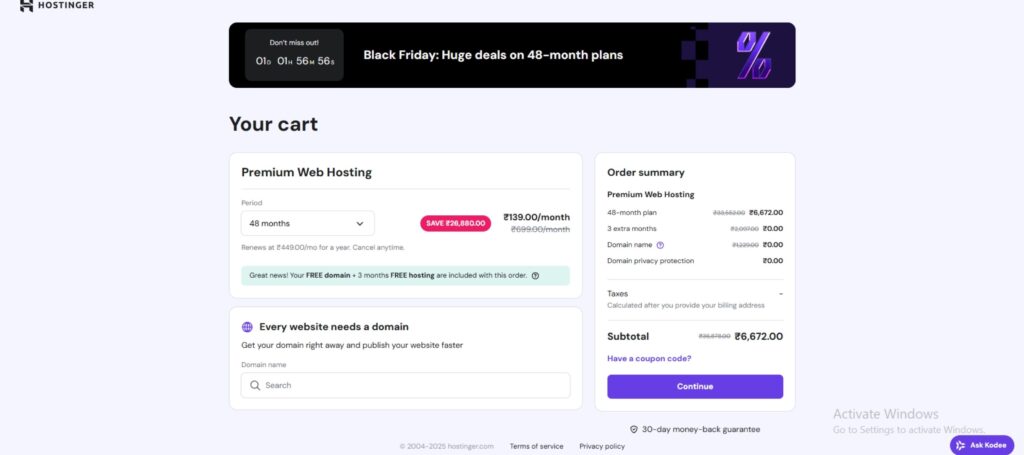Open the Period dropdown showing 48 months
Viewport: 1024px width, 455px height.
(307, 223)
